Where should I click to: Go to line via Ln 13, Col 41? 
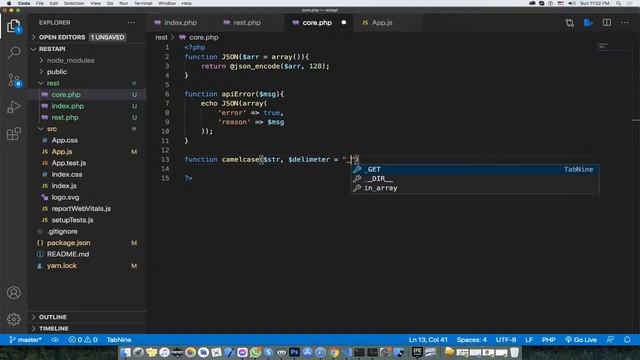click(428, 340)
